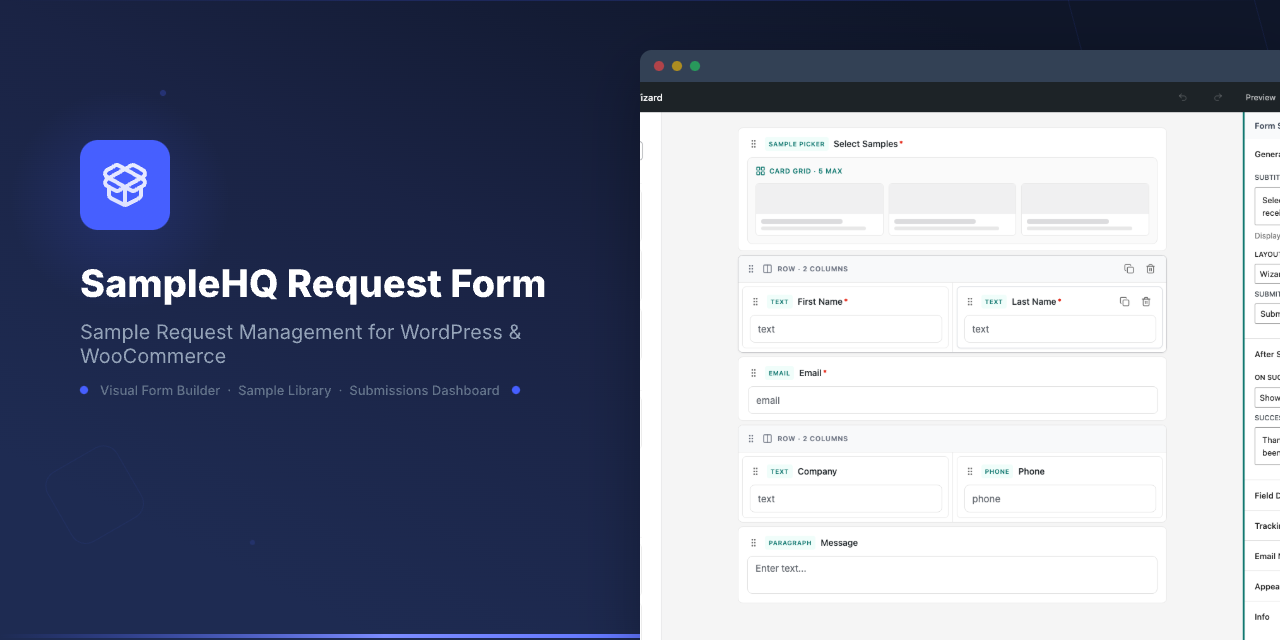Click the email input box
The width and height of the screenshot is (1280, 640).
point(952,400)
